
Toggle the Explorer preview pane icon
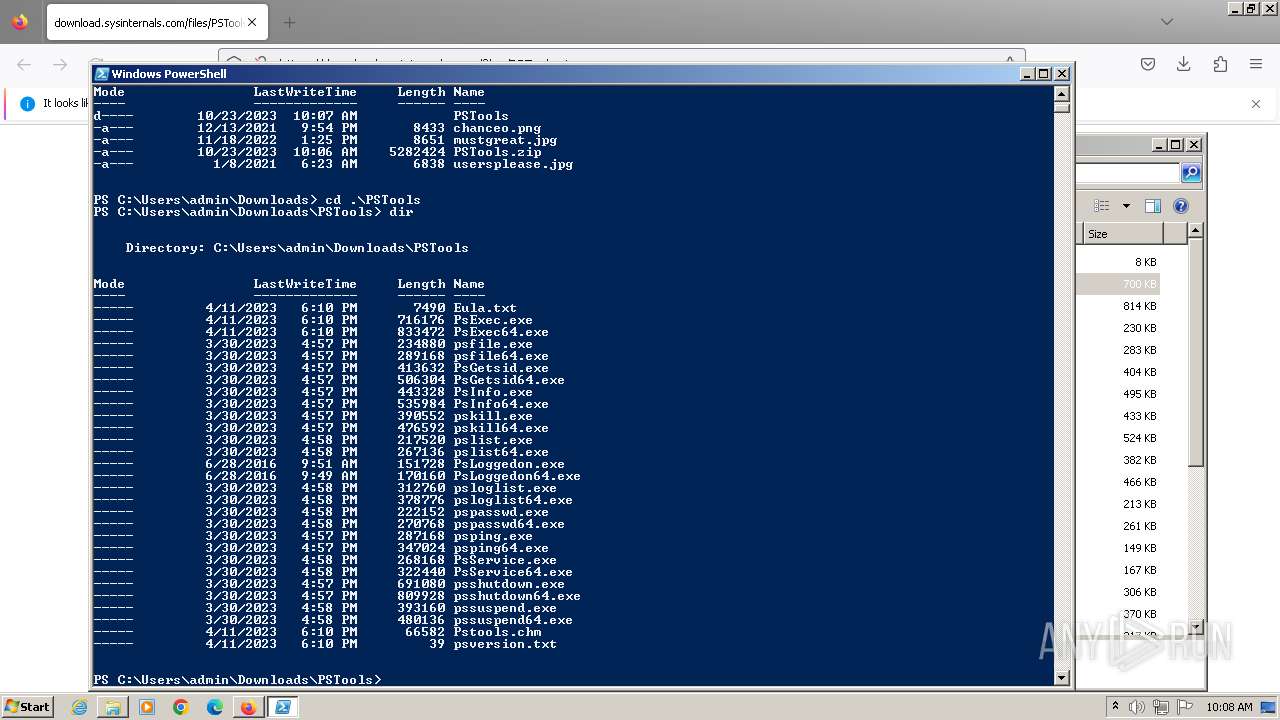1153,206
